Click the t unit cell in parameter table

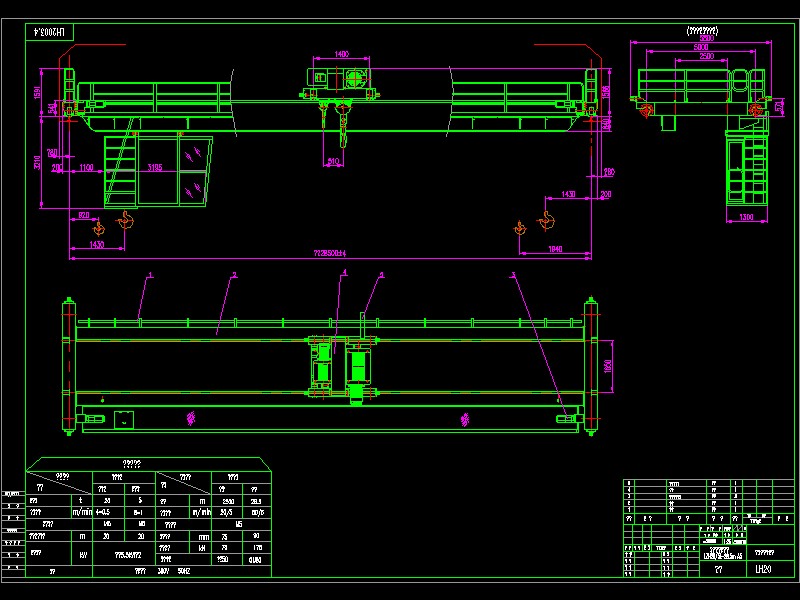click(81, 501)
